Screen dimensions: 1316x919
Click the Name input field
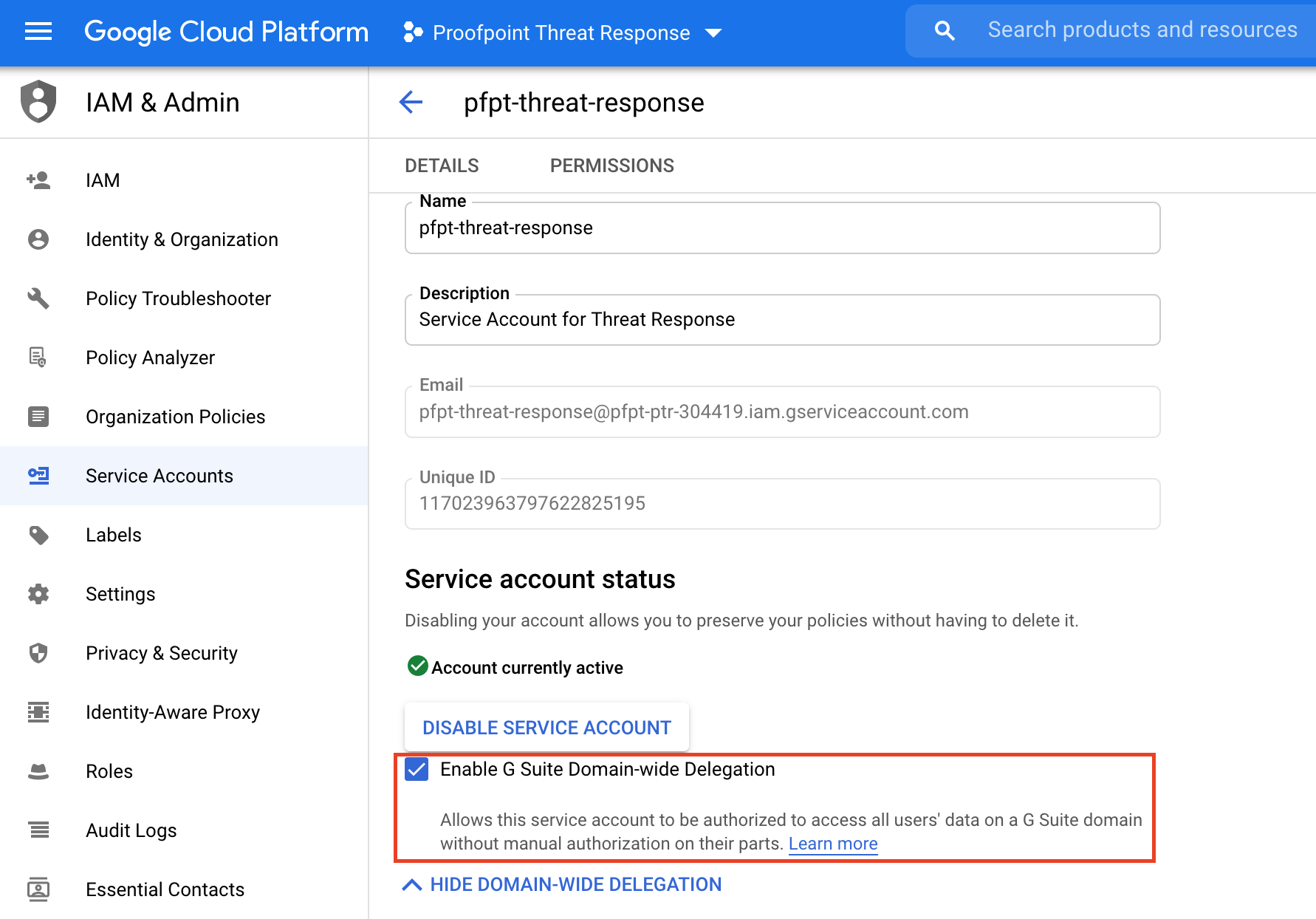(x=782, y=228)
